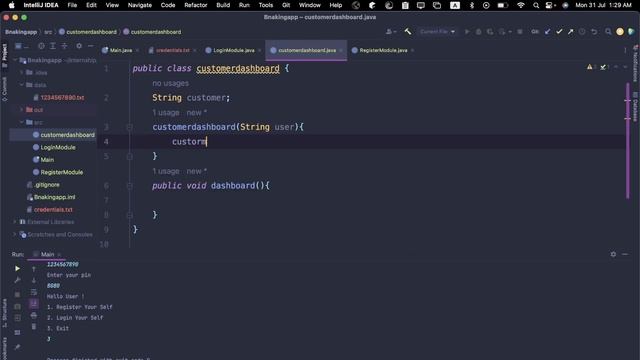
Task: Click the macOS Wi-Fi status icon
Action: coord(520,5)
